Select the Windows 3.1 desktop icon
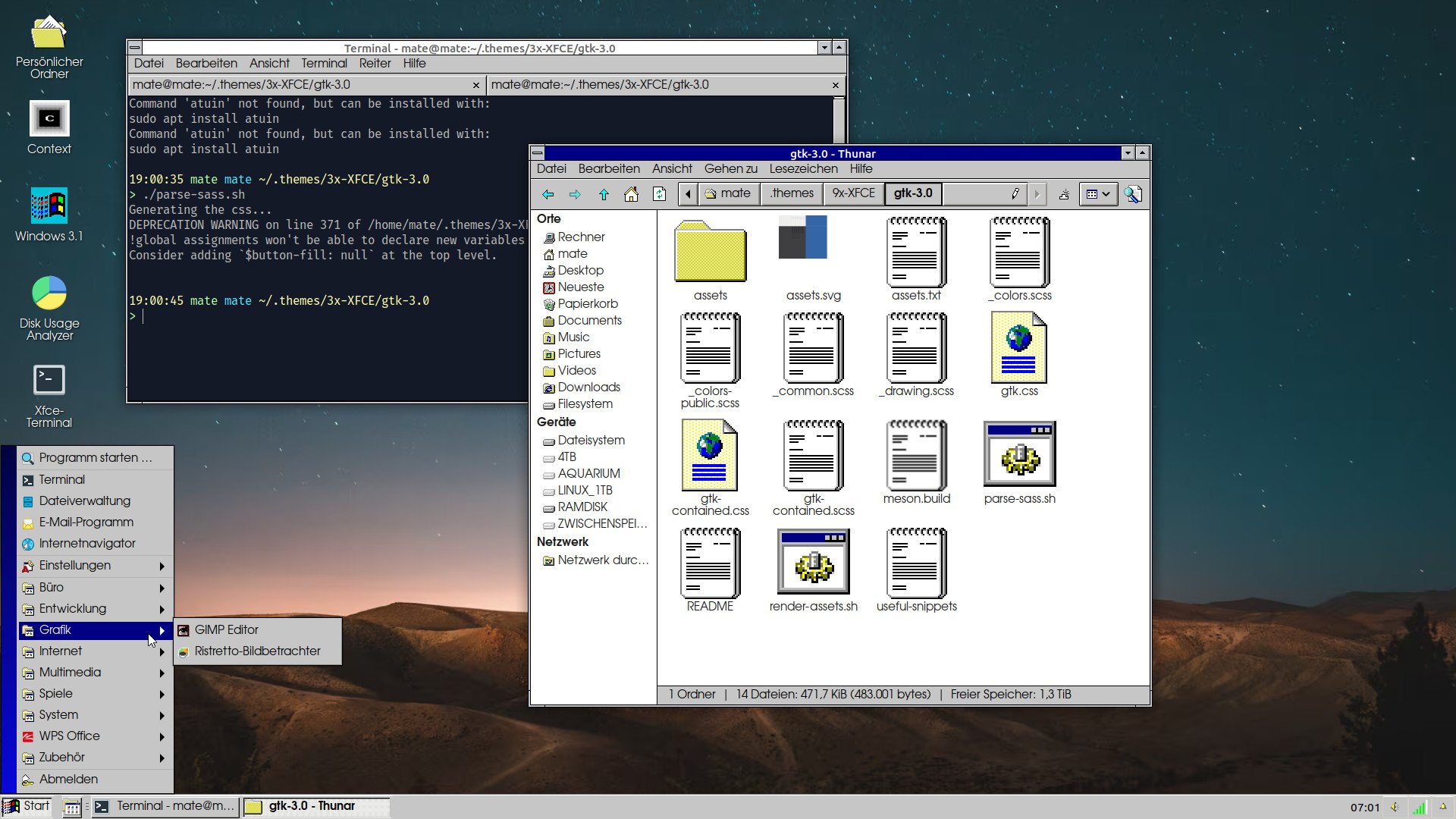Image resolution: width=1456 pixels, height=819 pixels. click(49, 215)
